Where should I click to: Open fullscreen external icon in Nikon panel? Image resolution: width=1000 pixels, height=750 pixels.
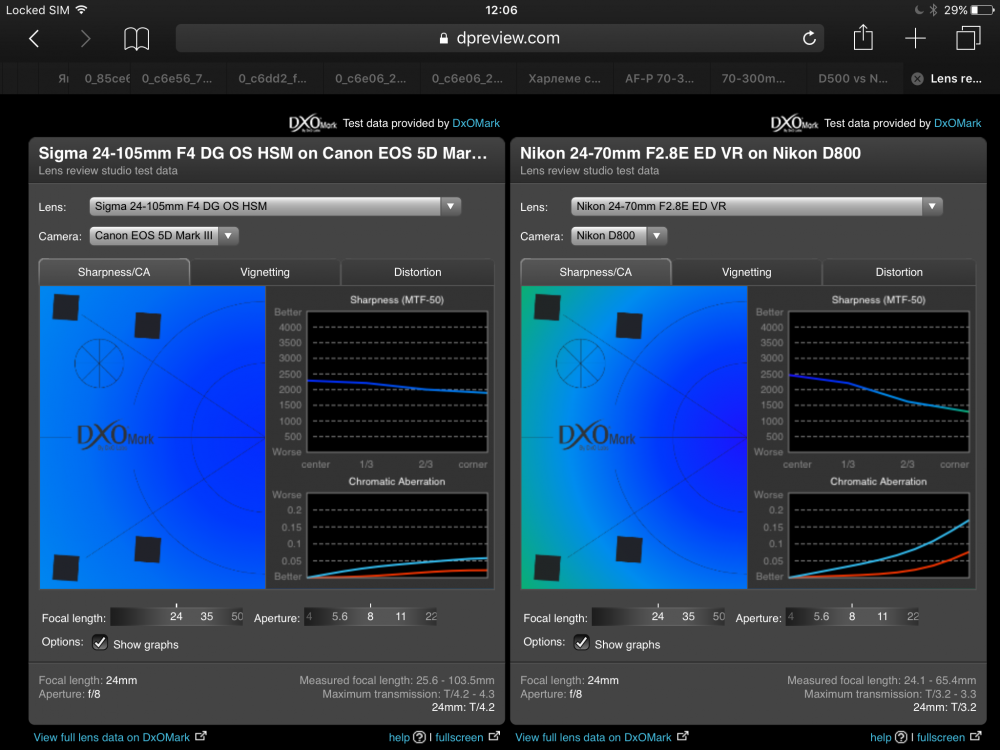tap(975, 737)
